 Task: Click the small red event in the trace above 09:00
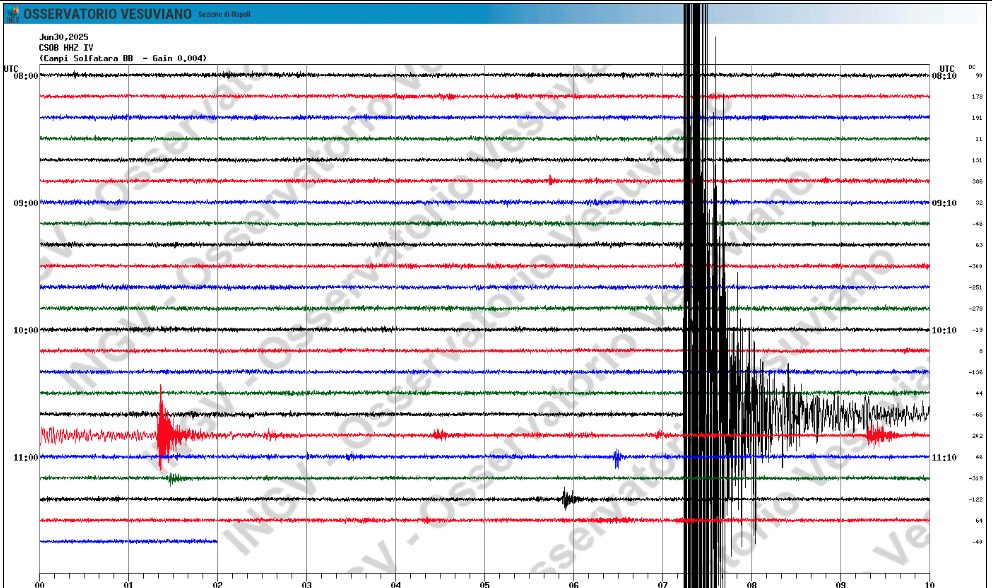[552, 180]
